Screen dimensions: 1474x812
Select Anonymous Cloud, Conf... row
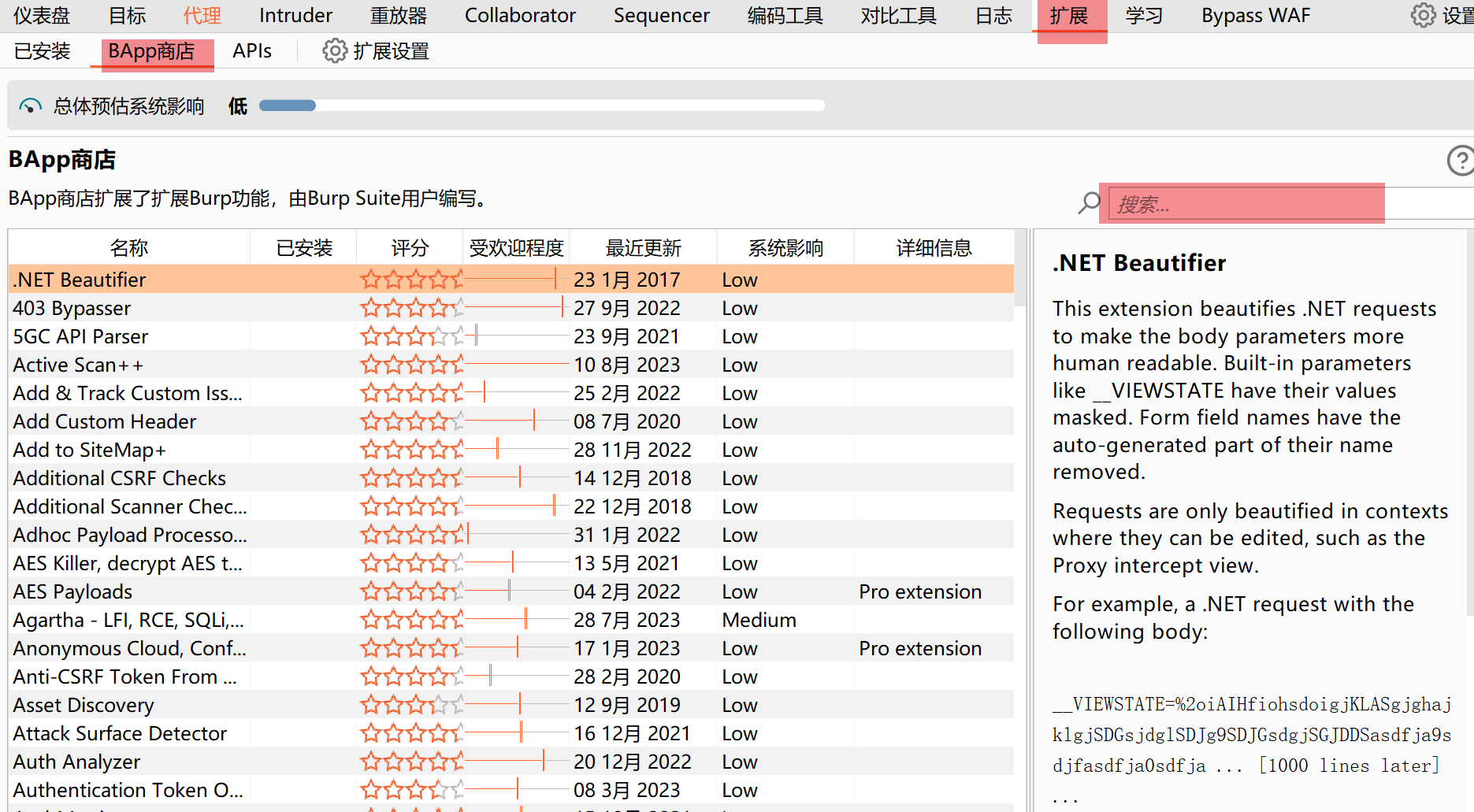coord(511,648)
